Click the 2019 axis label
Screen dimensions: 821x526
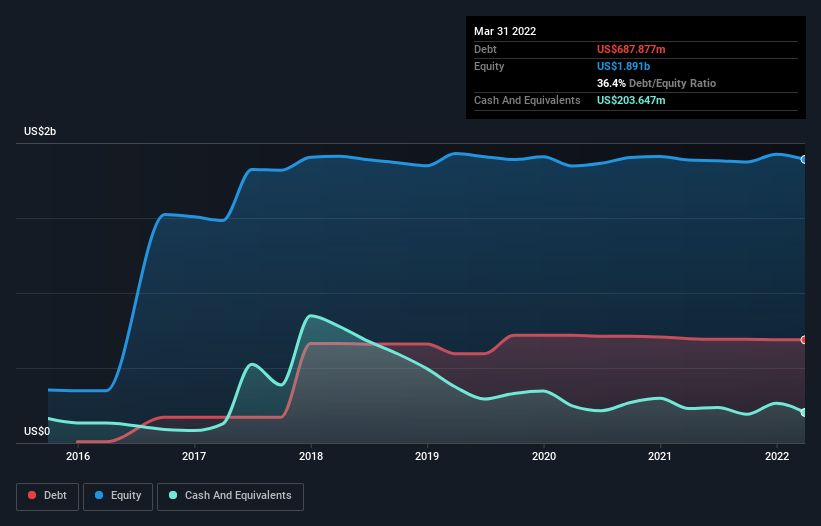point(427,456)
